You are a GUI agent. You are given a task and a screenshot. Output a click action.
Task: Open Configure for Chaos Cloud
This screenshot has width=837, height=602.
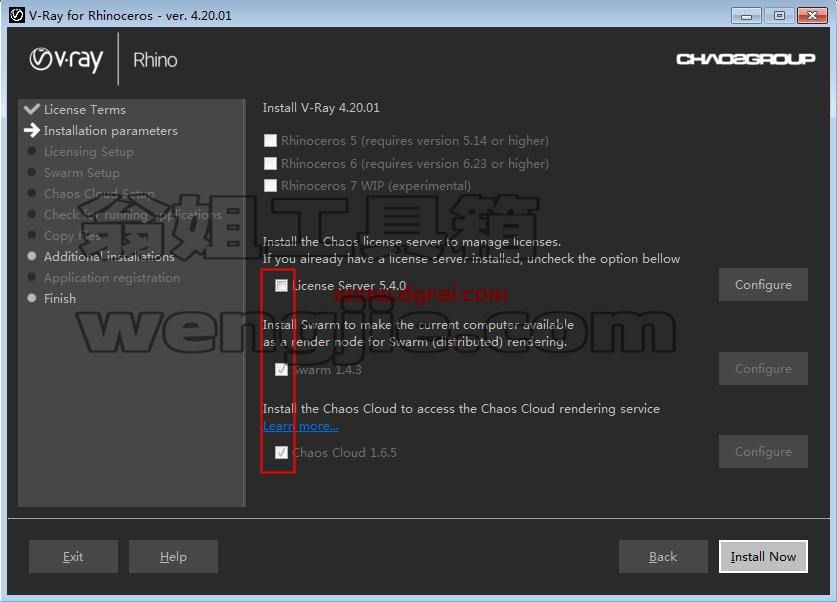(763, 452)
